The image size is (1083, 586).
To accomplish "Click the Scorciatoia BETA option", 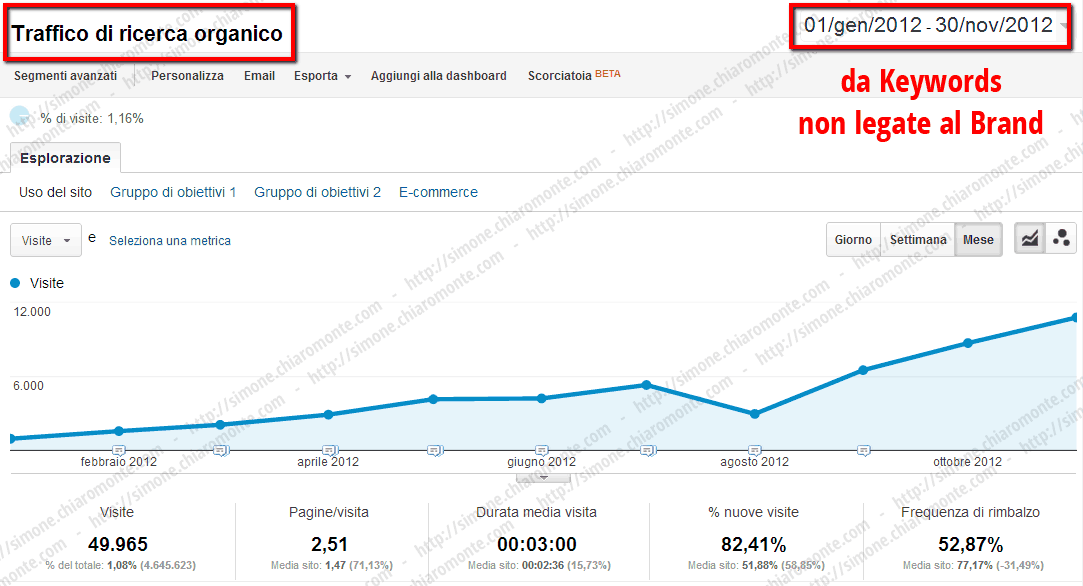I will click(x=574, y=75).
